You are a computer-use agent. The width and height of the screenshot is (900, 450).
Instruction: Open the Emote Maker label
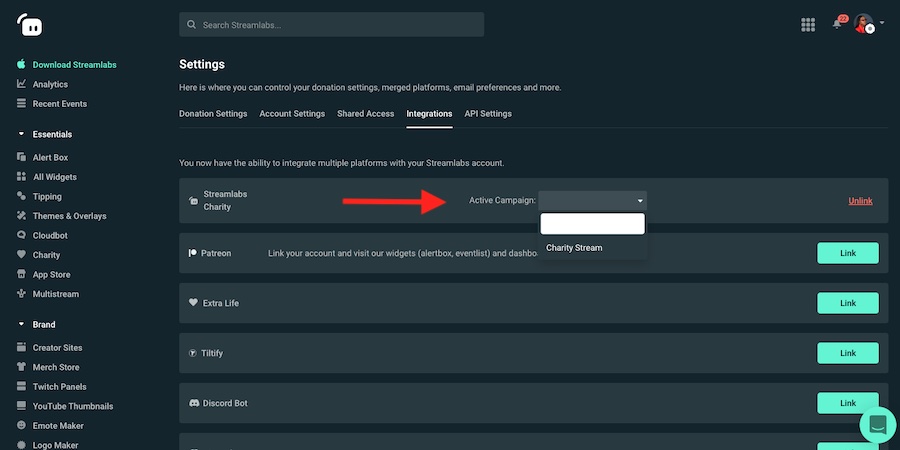(x=58, y=426)
